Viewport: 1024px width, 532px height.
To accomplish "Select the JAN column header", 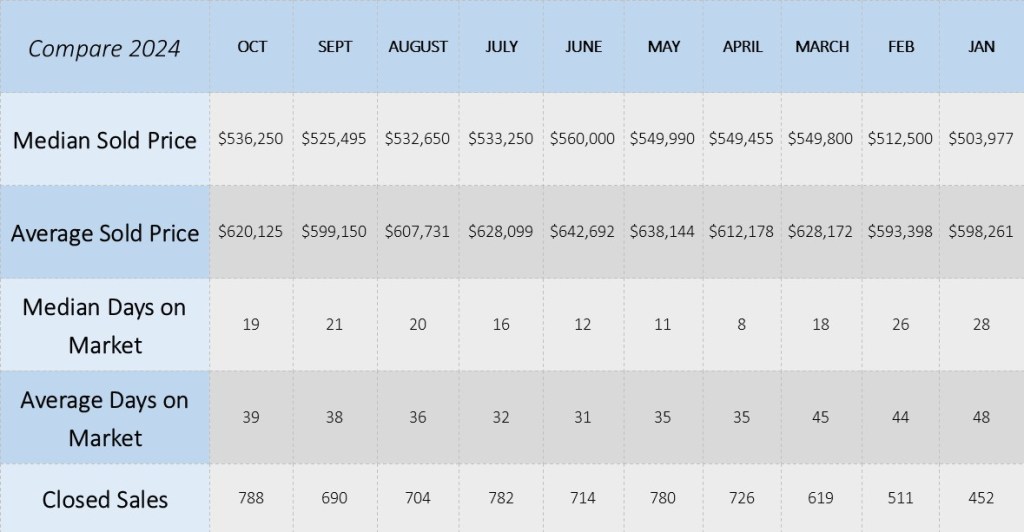I will point(982,47).
